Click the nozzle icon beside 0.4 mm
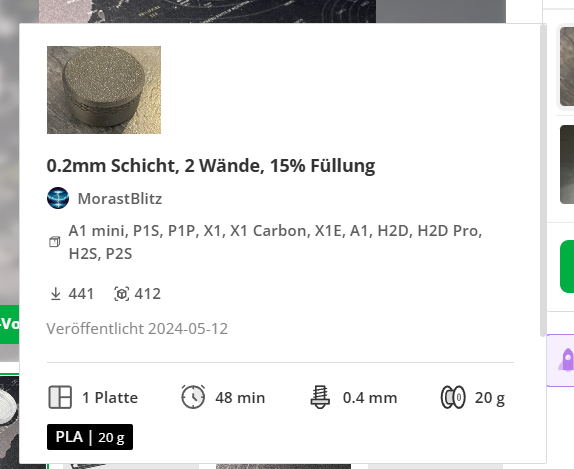The image size is (574, 469). click(320, 397)
